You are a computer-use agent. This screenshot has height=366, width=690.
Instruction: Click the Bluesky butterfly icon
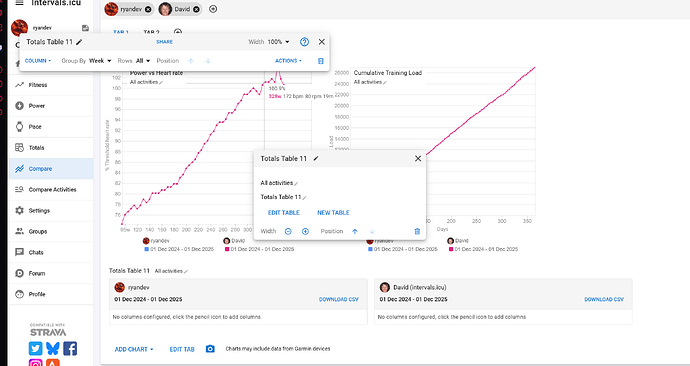tap(52, 348)
